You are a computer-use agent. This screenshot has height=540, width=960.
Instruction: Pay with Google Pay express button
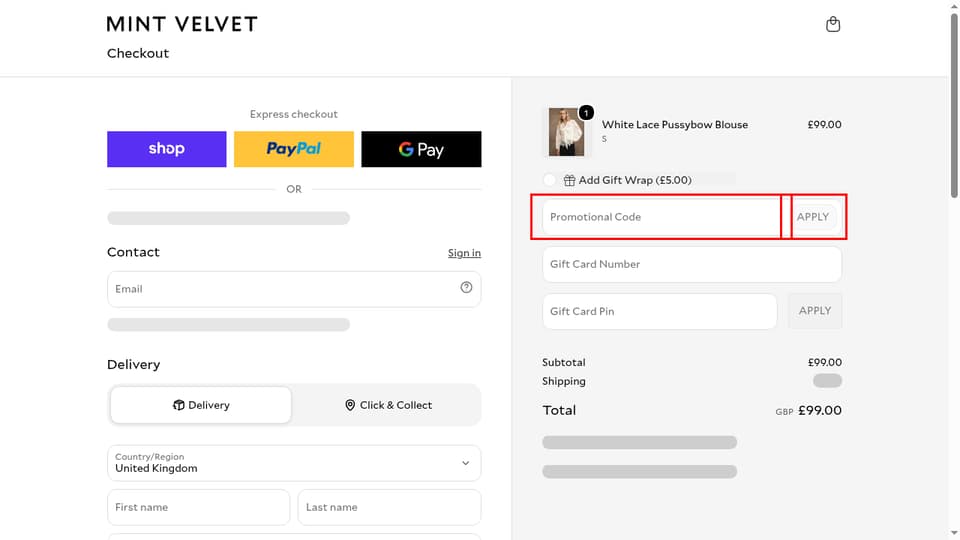click(x=421, y=149)
